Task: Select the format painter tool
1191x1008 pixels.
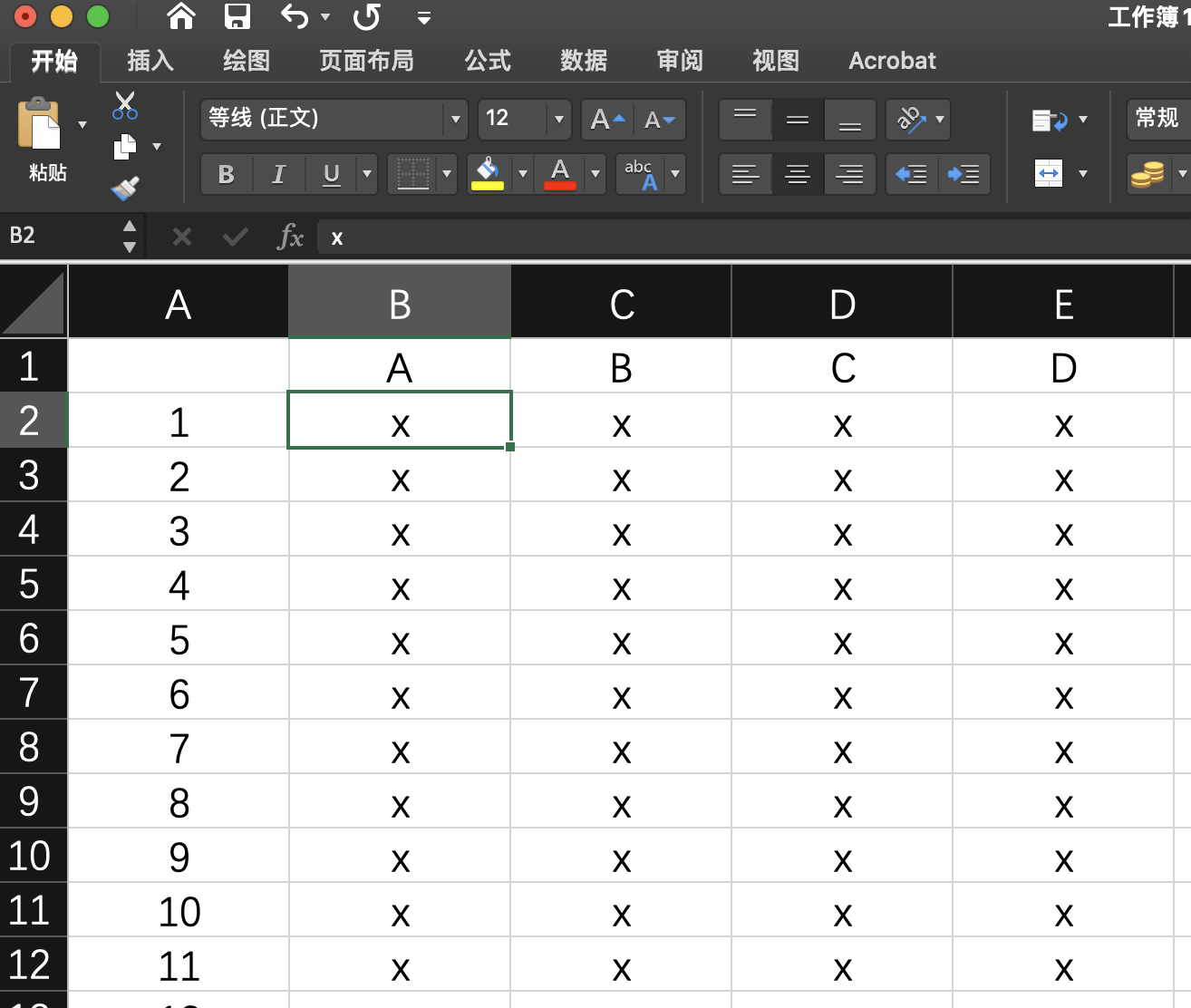Action: coord(125,188)
